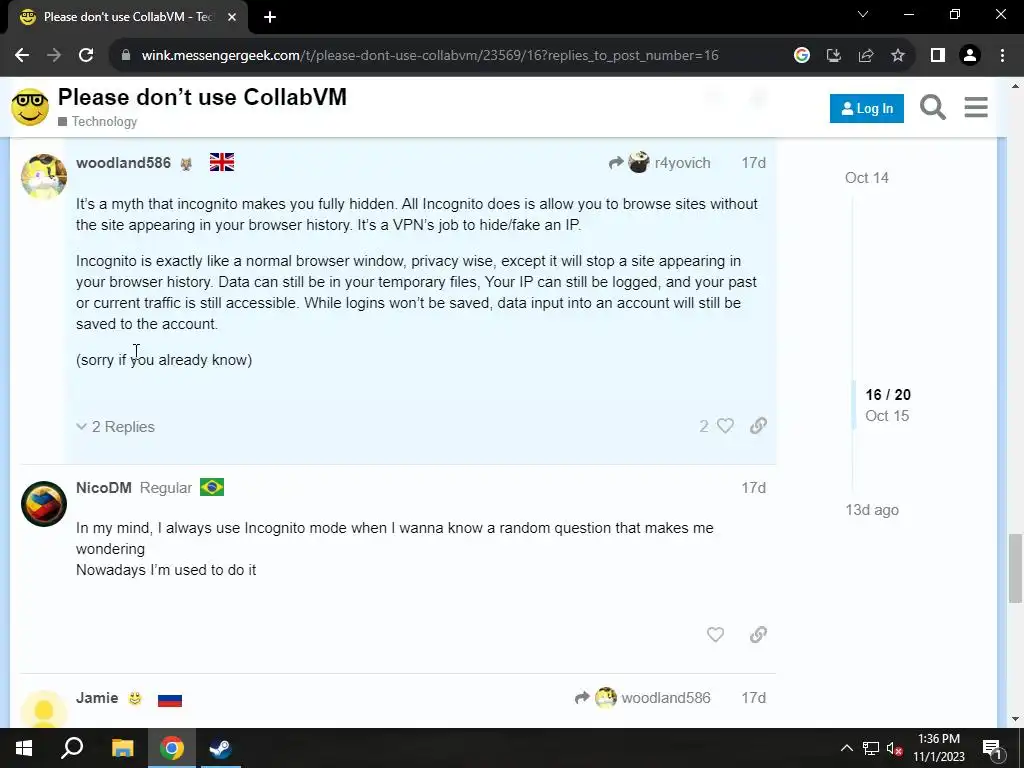Click the browser forward arrow

[x=54, y=56]
